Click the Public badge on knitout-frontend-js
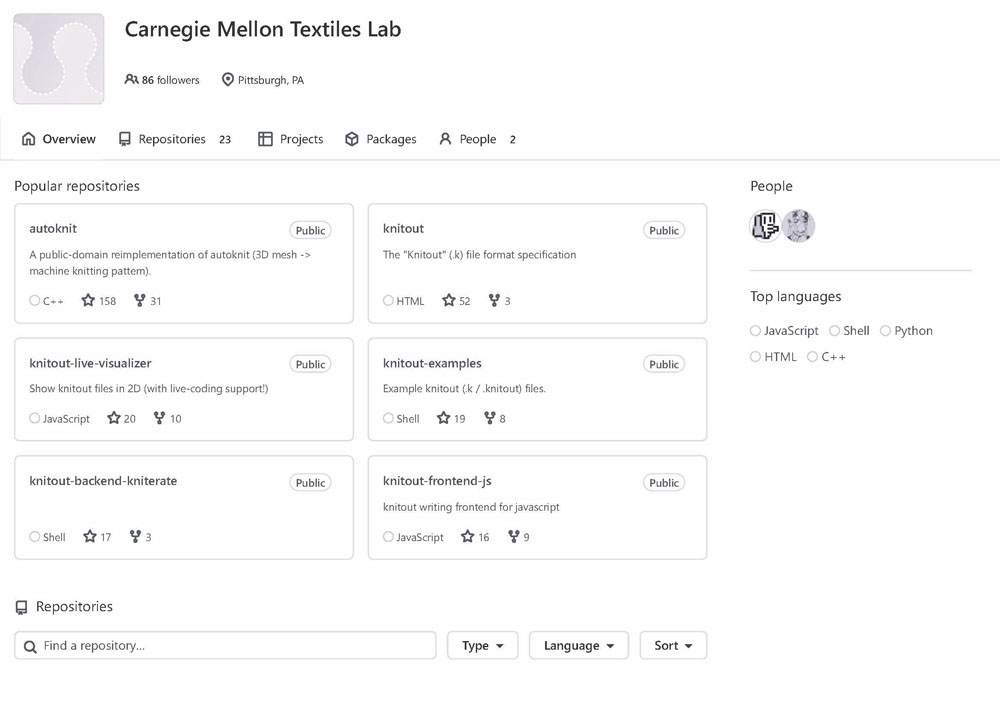Screen dimensions: 1000x707 point(664,483)
